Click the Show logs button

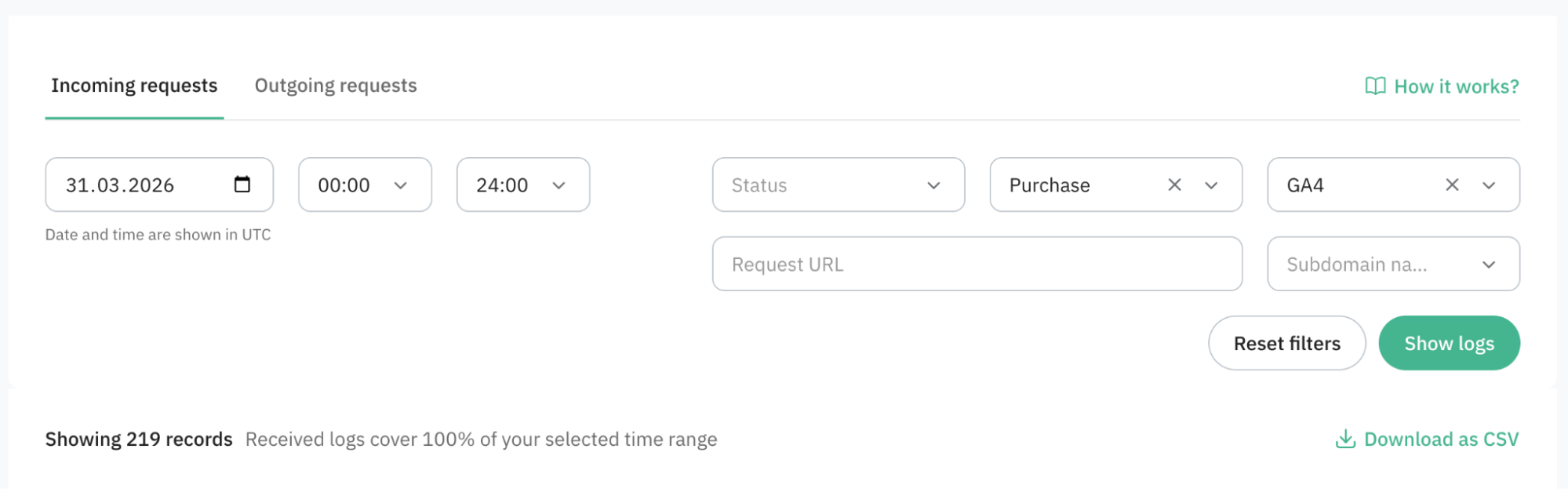[1449, 343]
